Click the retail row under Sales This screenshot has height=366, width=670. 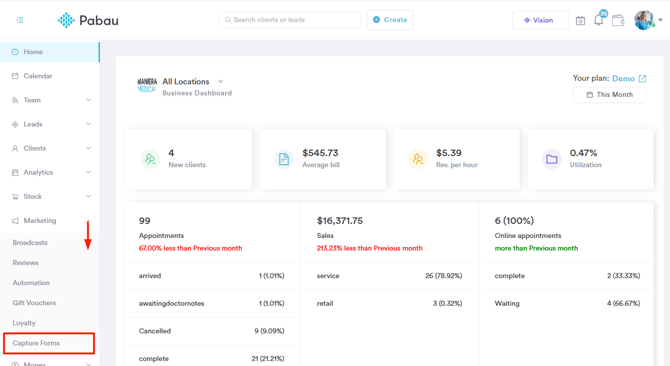point(389,304)
